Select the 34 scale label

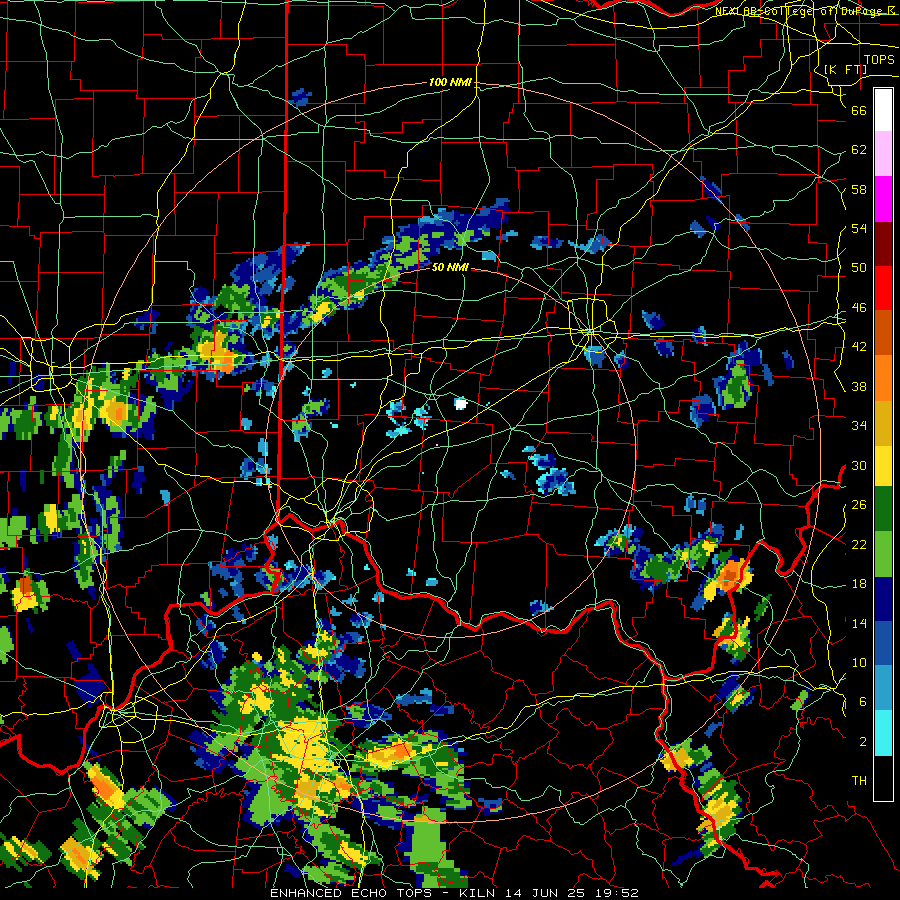click(x=859, y=426)
